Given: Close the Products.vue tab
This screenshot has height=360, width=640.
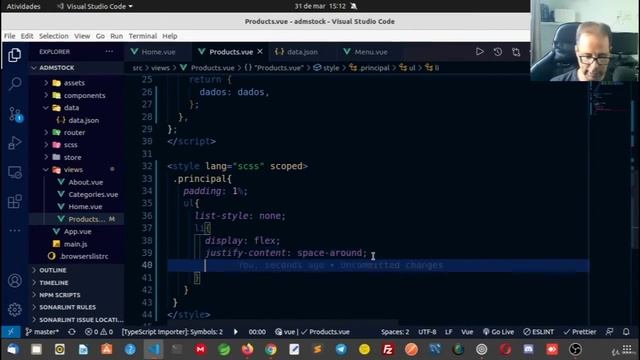Looking at the screenshot, I should 260,52.
